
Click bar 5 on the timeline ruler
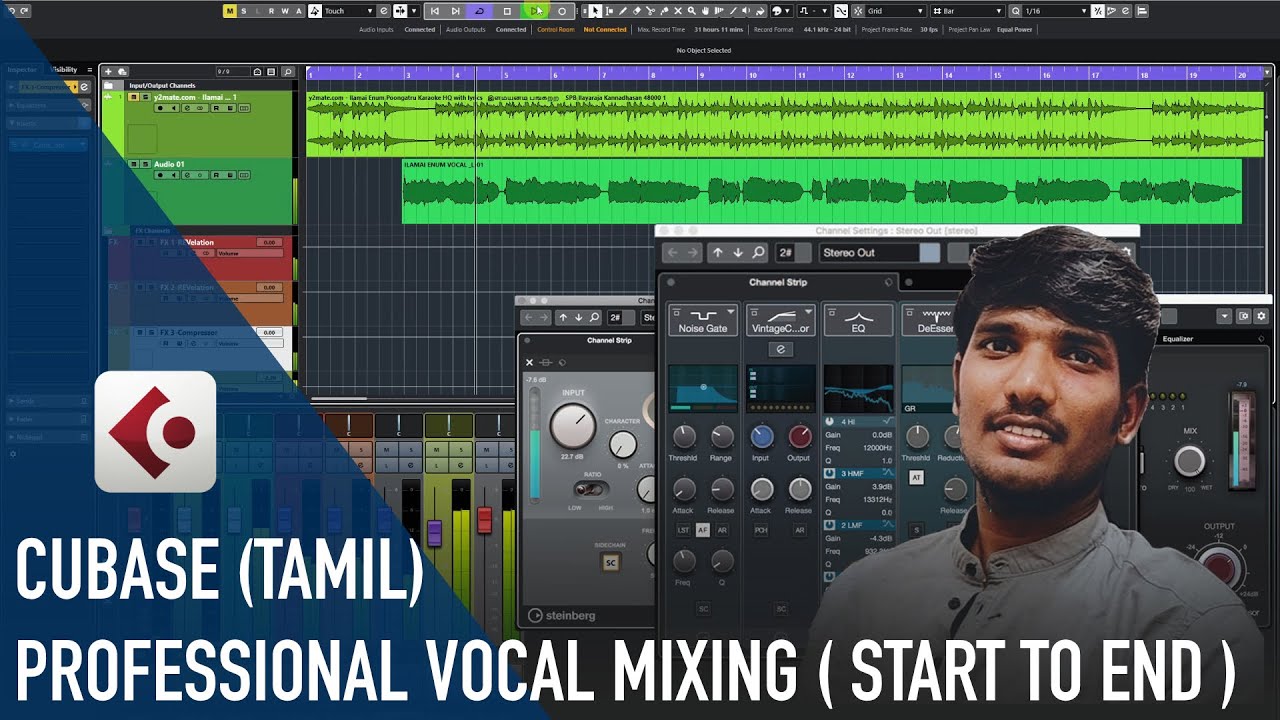click(508, 73)
